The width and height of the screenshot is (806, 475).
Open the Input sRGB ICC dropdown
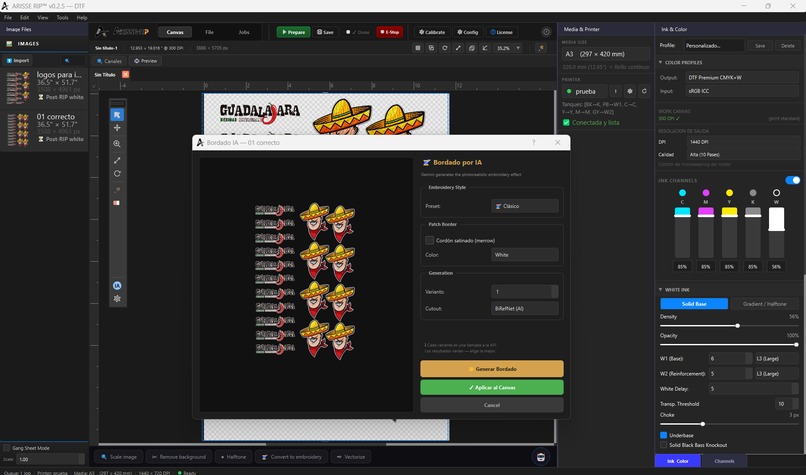click(x=743, y=91)
